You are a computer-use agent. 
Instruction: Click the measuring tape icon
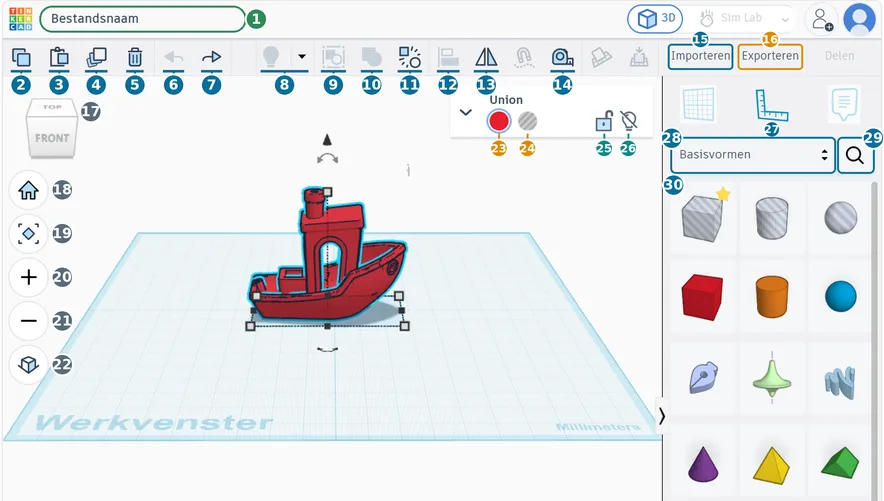[x=563, y=57]
